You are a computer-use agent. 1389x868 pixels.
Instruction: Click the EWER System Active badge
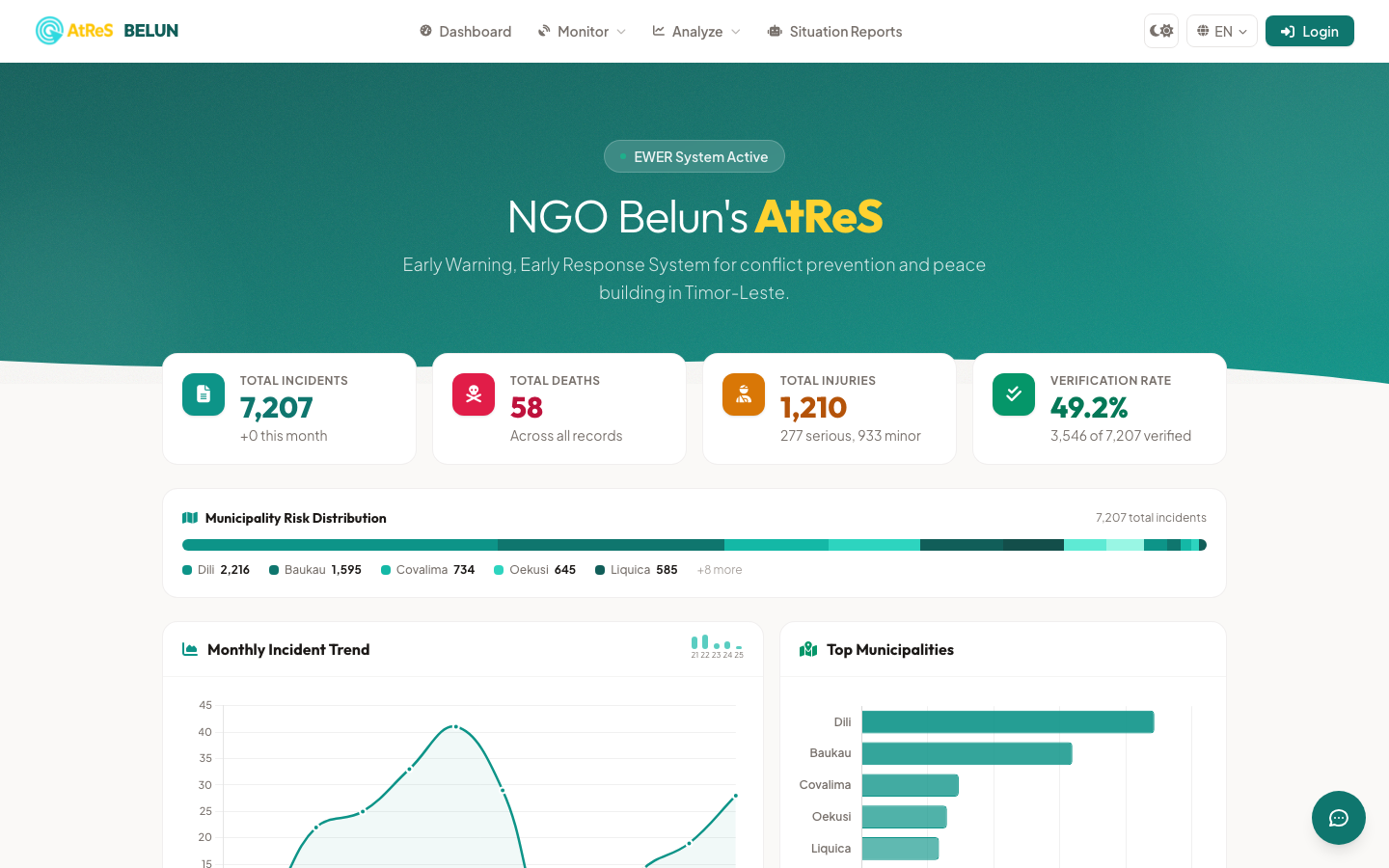(x=694, y=156)
